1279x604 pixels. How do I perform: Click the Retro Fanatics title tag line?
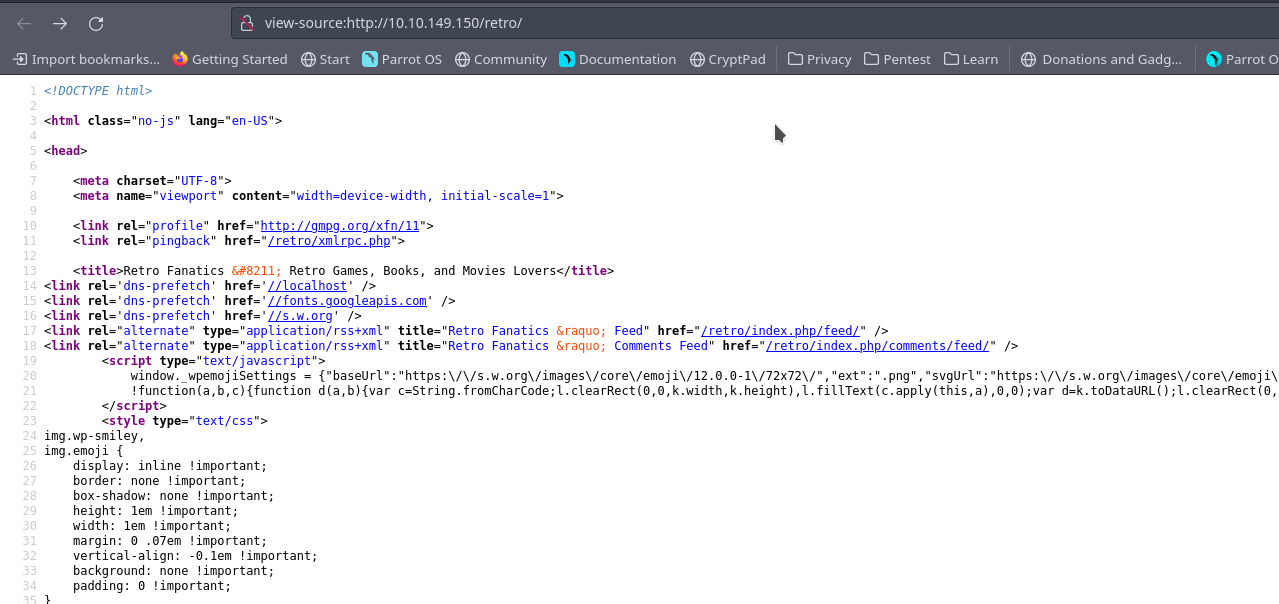click(x=343, y=271)
